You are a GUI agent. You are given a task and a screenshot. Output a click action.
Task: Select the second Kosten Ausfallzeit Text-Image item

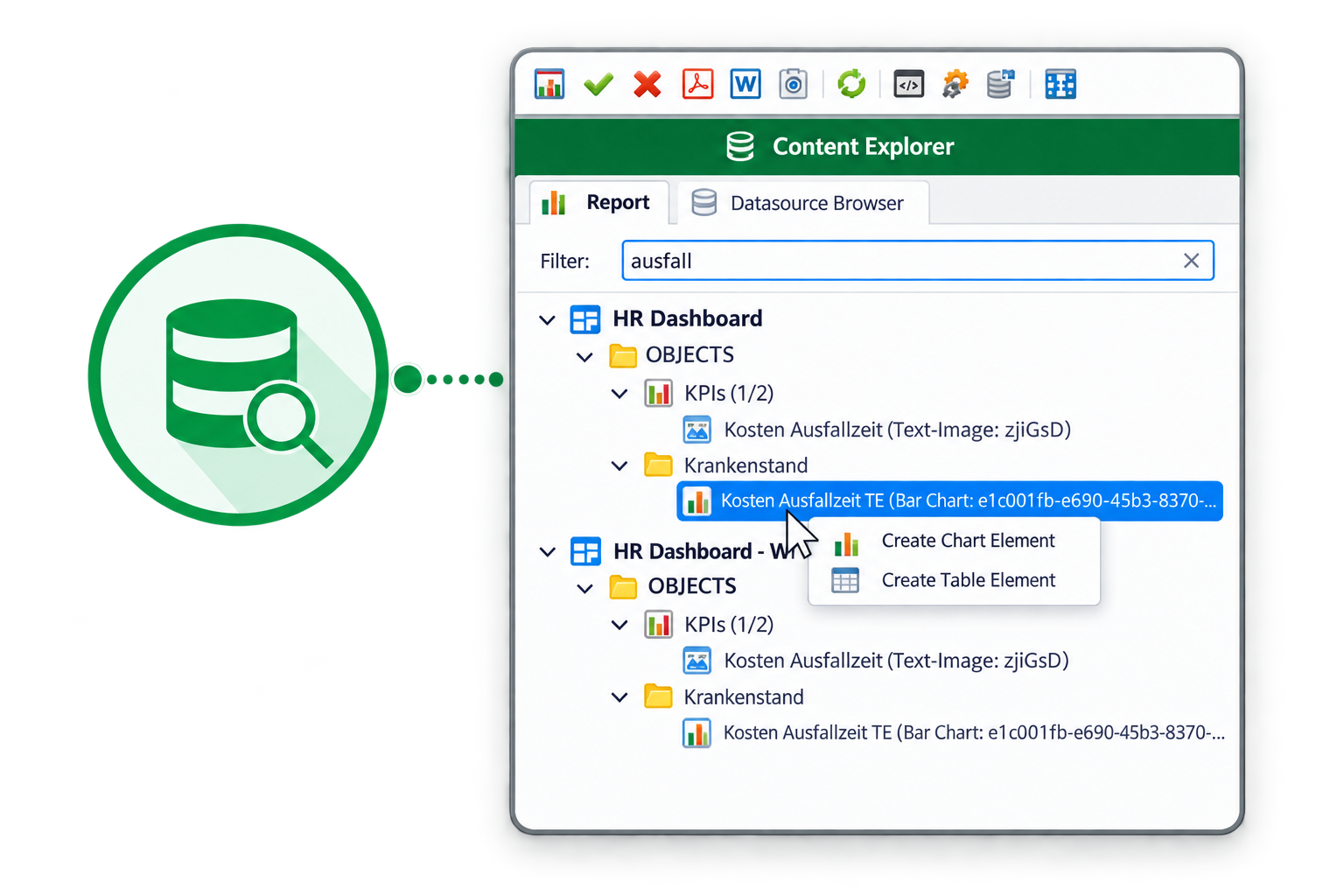point(876,661)
